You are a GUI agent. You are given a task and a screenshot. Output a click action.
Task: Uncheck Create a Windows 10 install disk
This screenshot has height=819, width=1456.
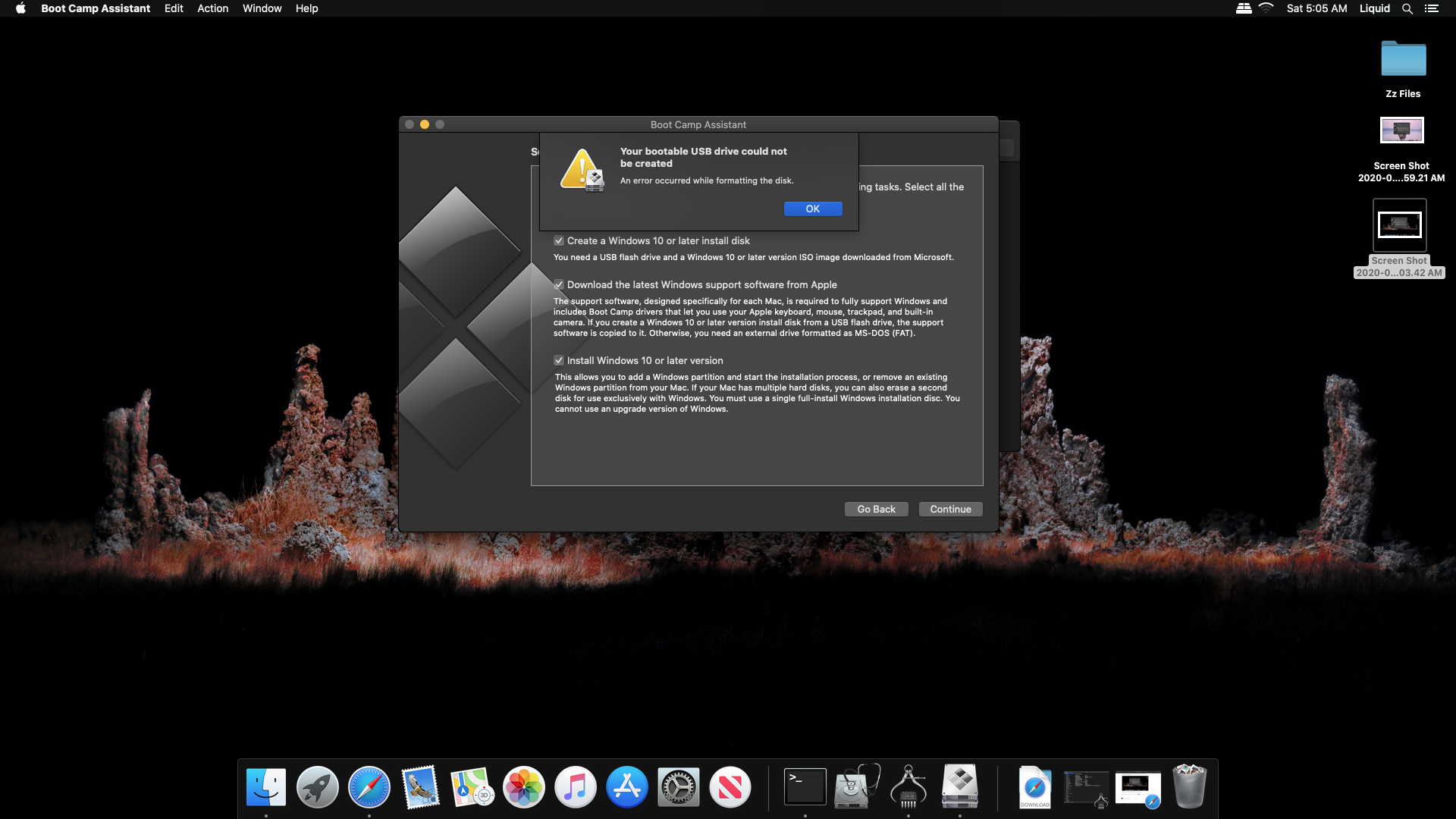[x=559, y=240]
